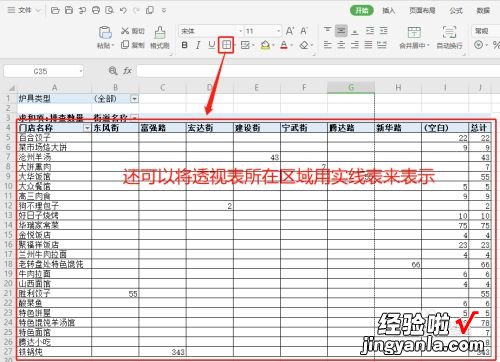500x362 pixels.
Task: Click the redo arrow icon
Action: coord(136,10)
